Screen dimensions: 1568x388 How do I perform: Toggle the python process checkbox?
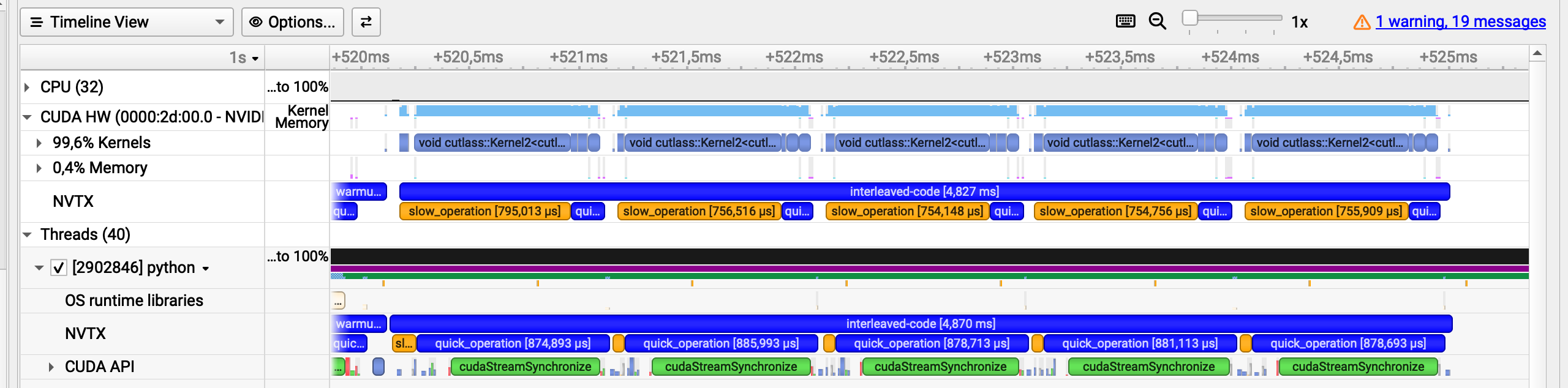click(x=59, y=268)
